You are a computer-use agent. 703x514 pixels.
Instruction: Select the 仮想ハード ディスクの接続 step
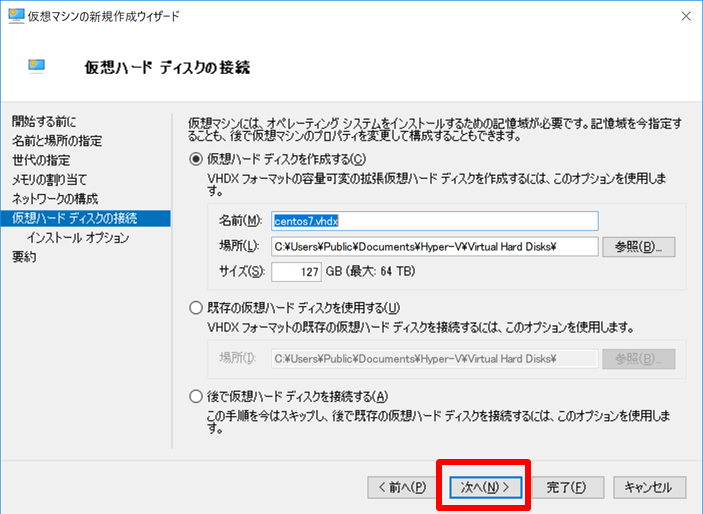[86, 218]
